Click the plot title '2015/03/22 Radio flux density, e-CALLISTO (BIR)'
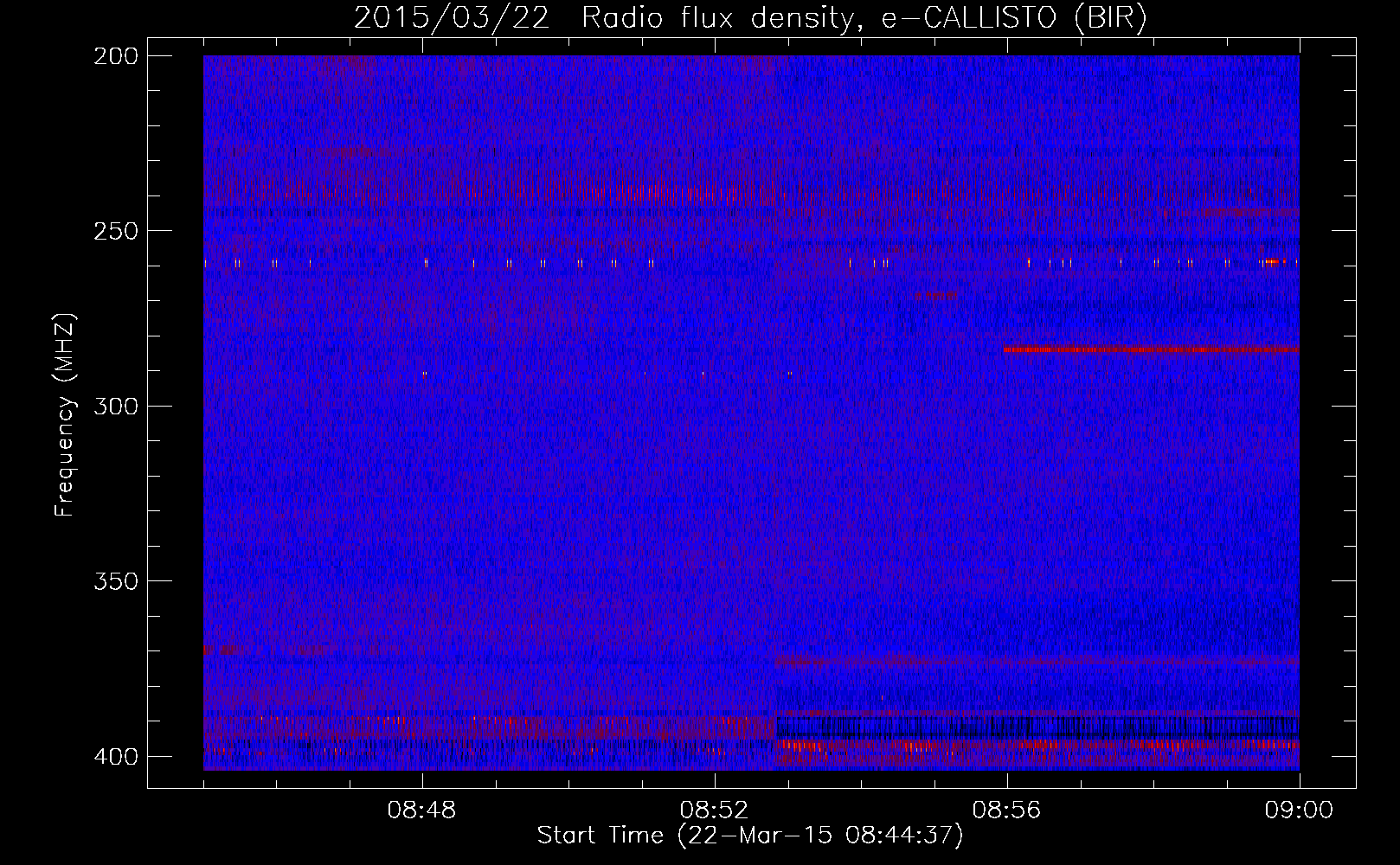The width and height of the screenshot is (1400, 865). click(x=750, y=17)
